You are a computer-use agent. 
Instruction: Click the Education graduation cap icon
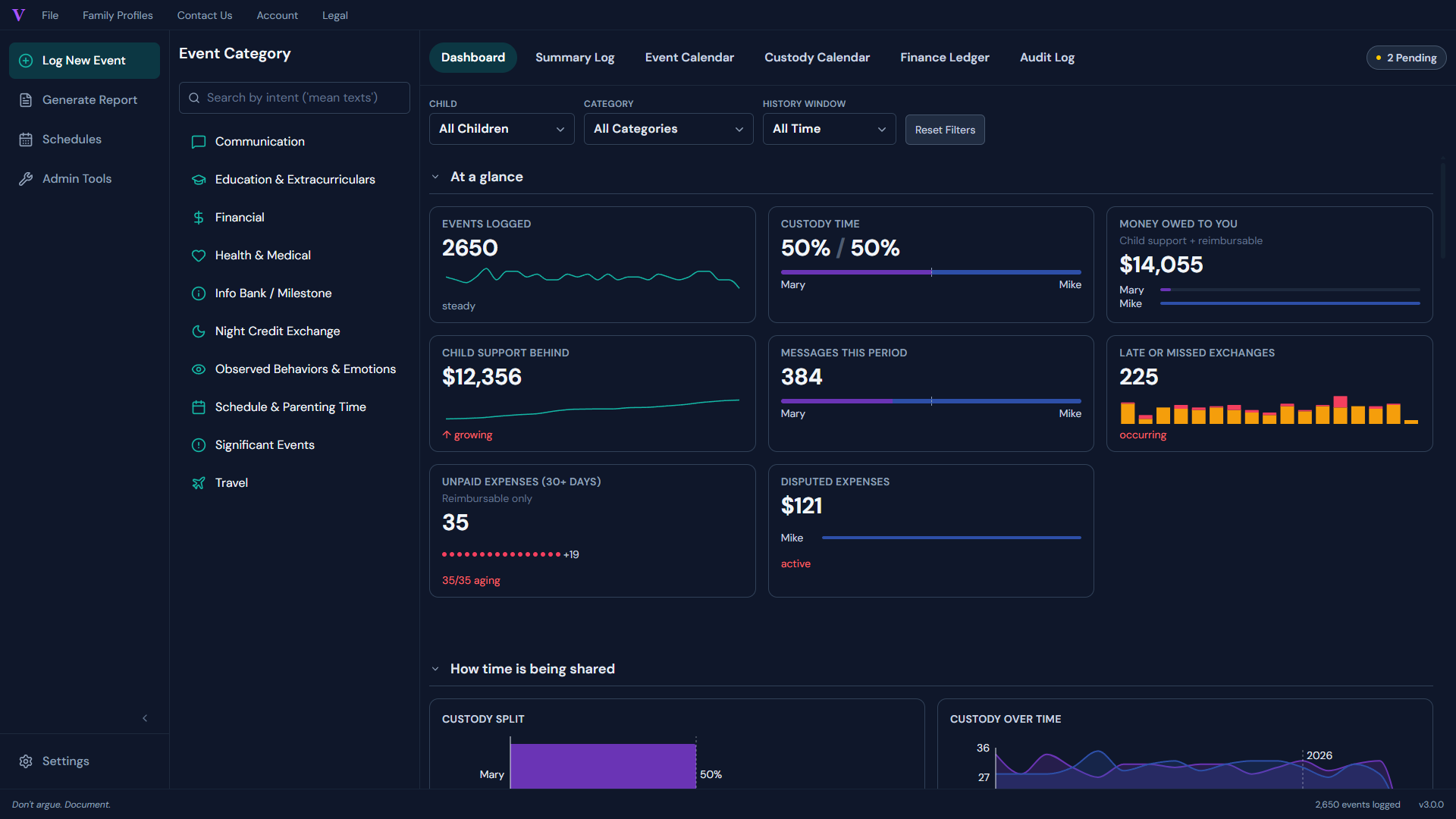(199, 180)
